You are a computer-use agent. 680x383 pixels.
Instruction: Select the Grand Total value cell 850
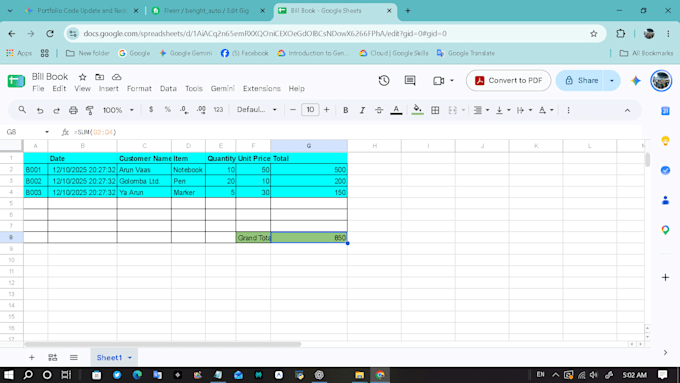(x=309, y=237)
